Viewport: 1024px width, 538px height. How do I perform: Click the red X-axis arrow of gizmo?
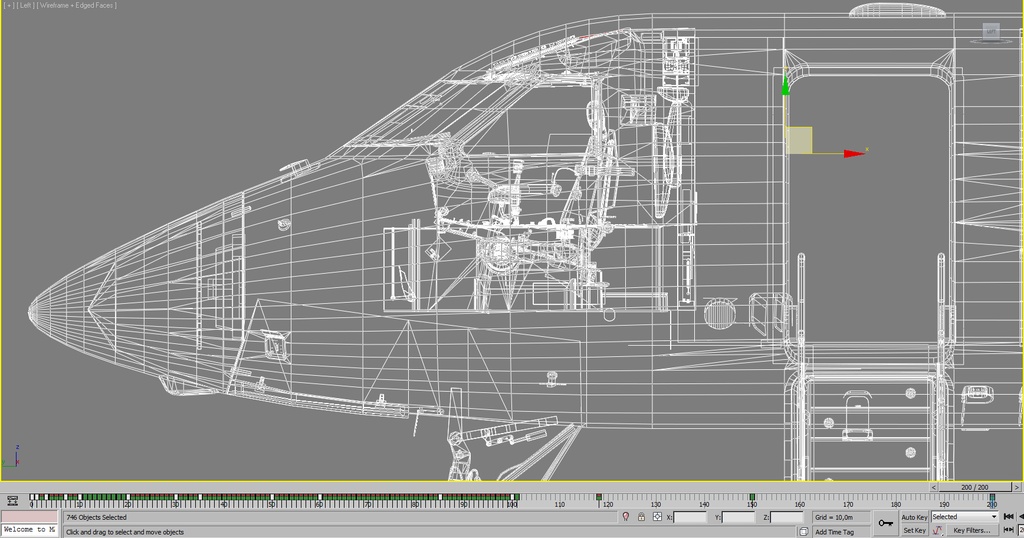(x=853, y=153)
